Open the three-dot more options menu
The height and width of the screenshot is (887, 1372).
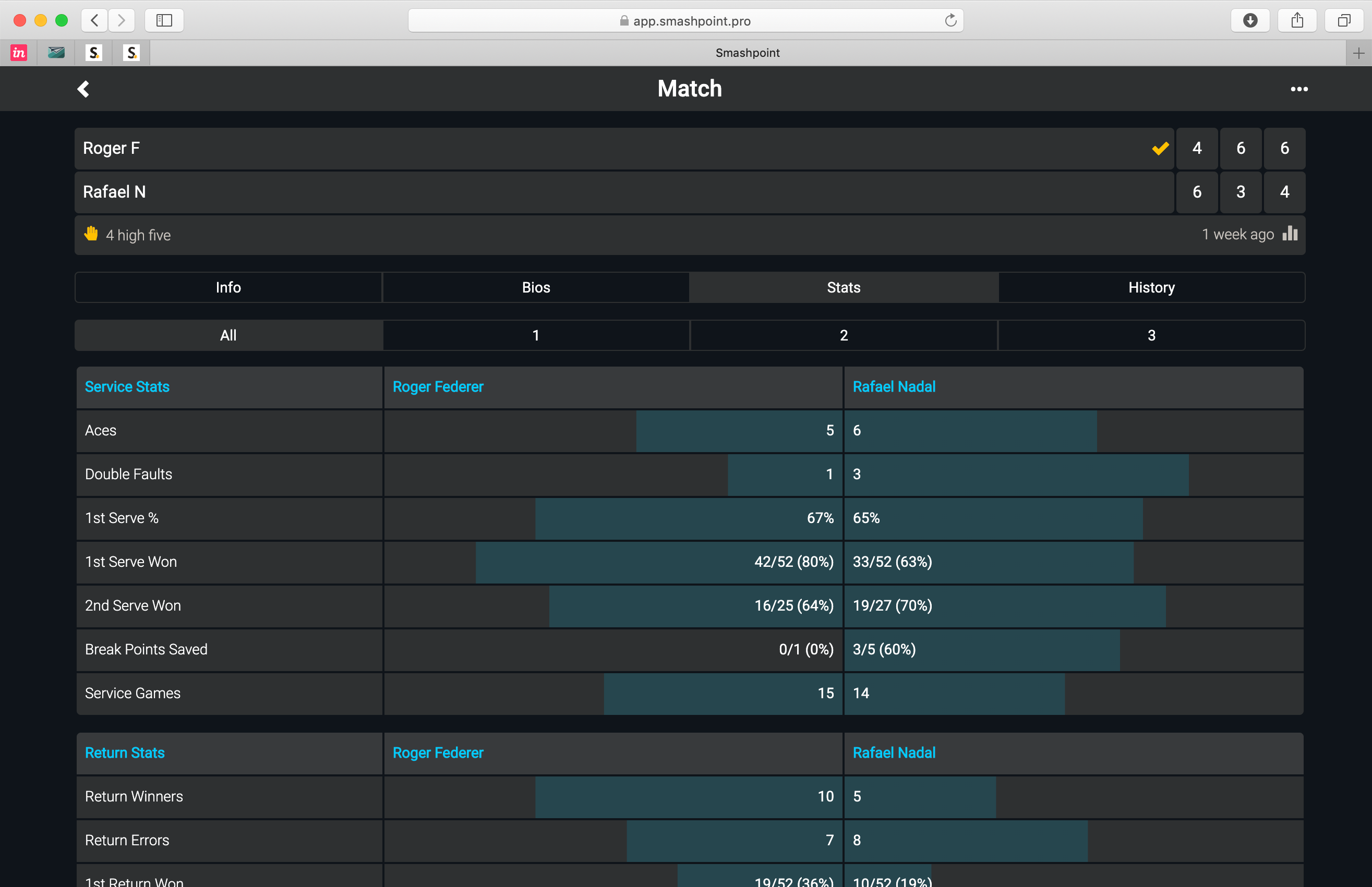(1299, 89)
